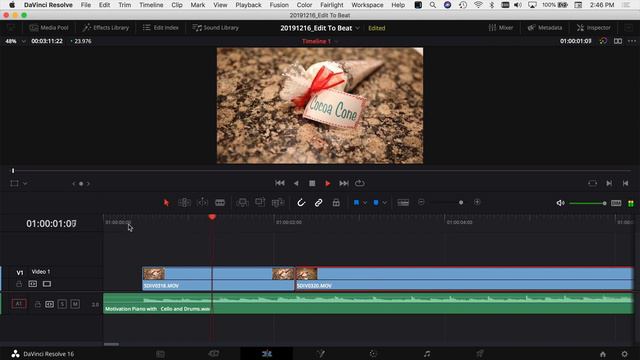Toggle Loop playback button
The image size is (640, 360).
click(360, 183)
